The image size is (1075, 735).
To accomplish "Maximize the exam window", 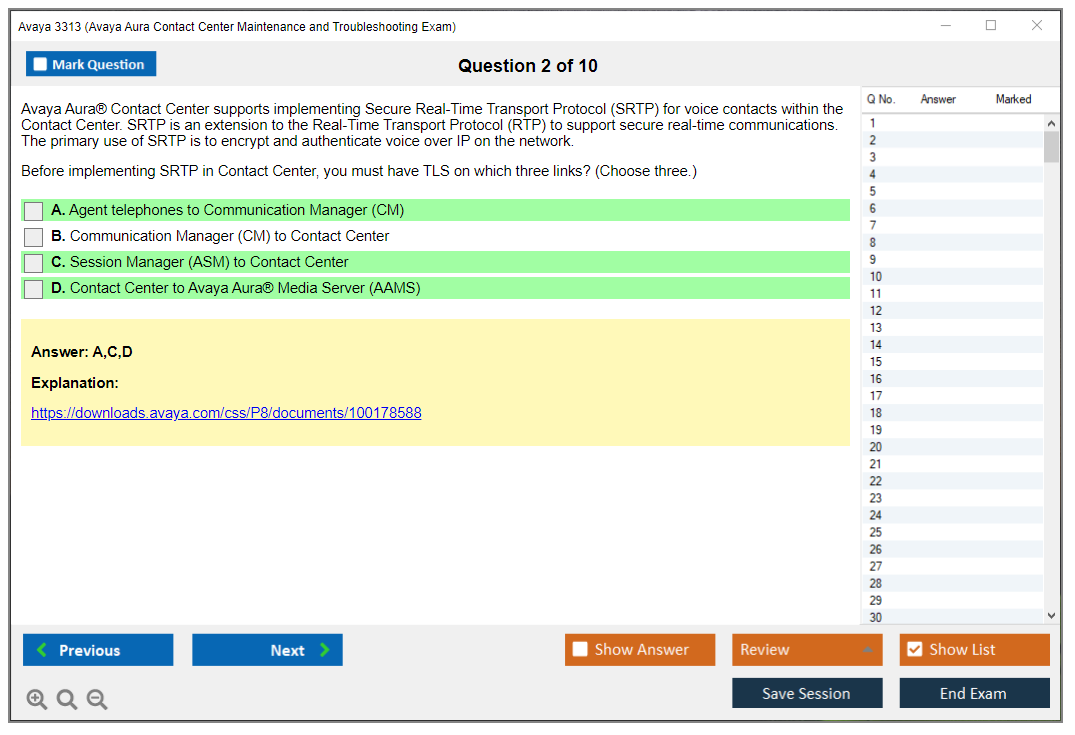I will coord(991,26).
